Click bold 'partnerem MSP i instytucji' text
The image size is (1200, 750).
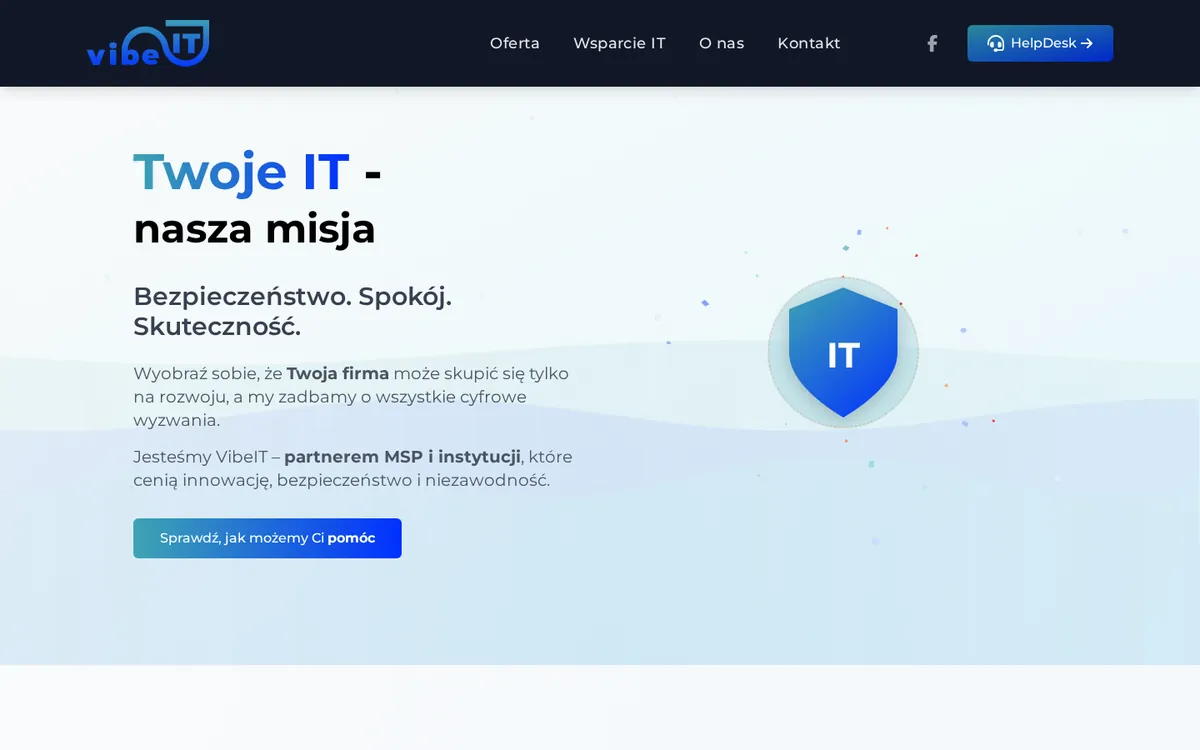(402, 457)
